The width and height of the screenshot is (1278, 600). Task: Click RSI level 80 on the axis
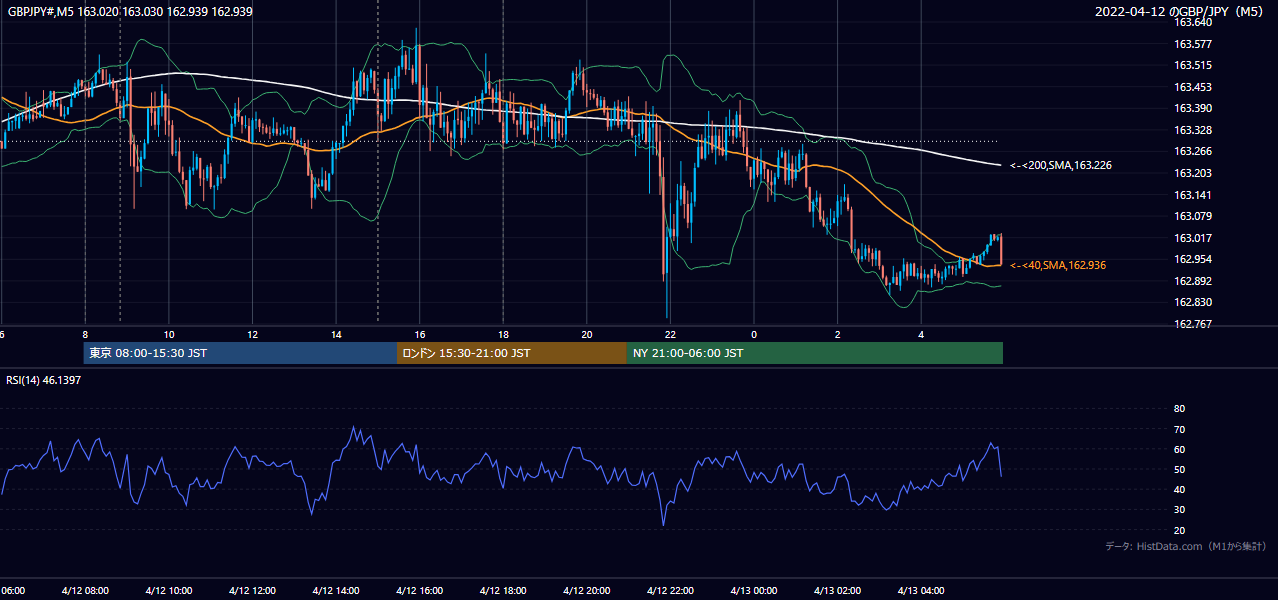click(x=1179, y=409)
